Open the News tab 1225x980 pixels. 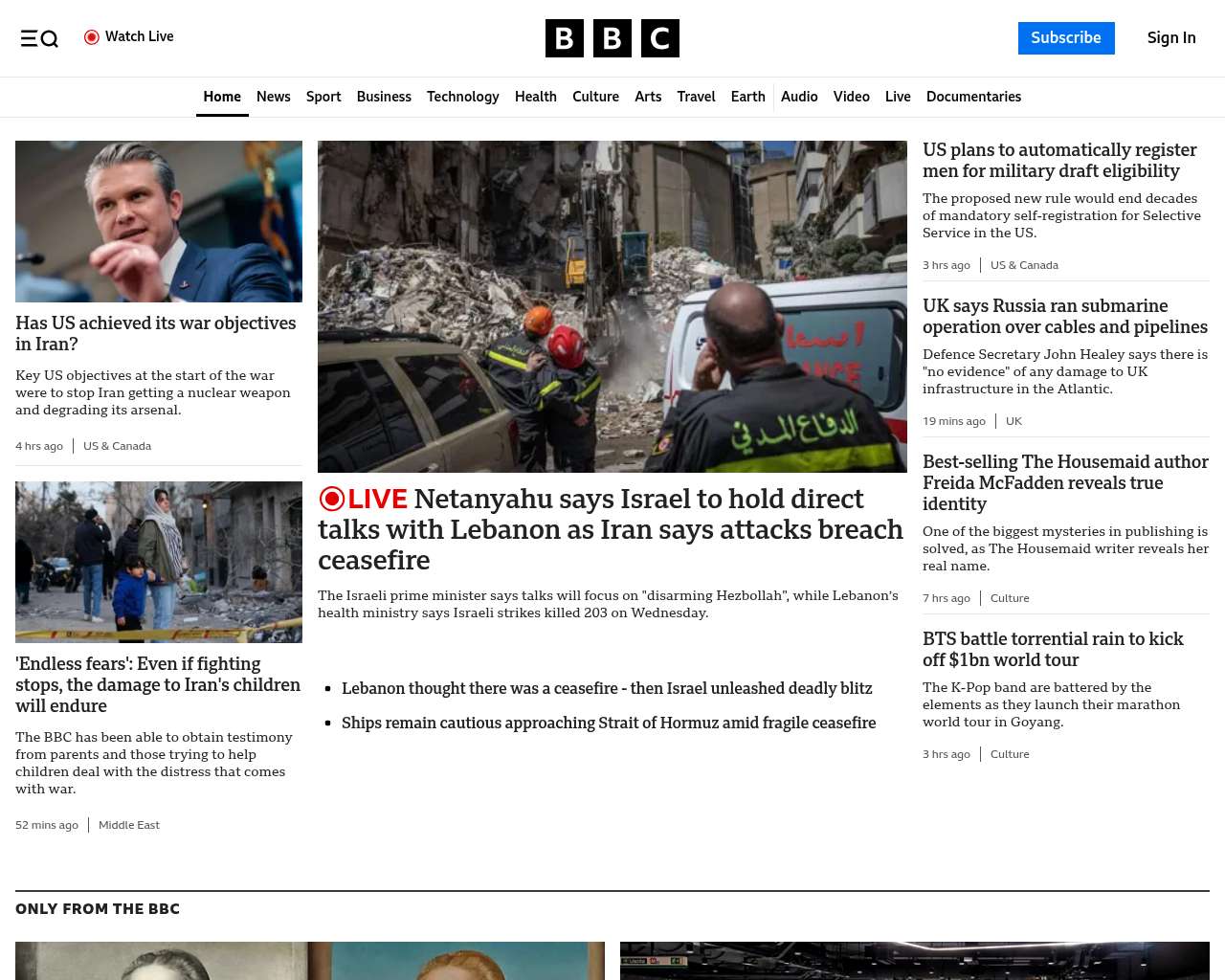pyautogui.click(x=273, y=97)
